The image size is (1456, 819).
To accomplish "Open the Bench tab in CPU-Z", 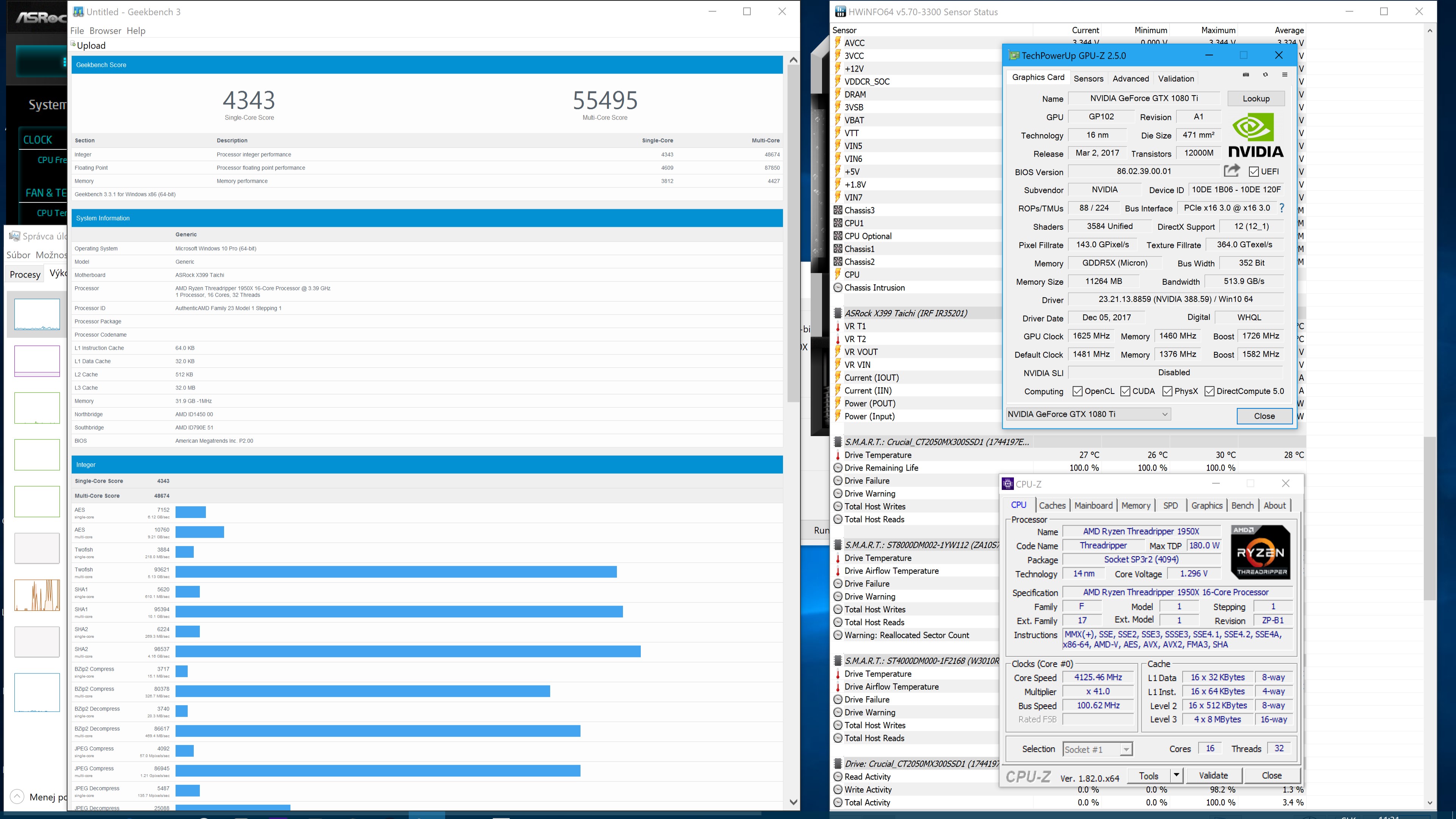I will (x=1243, y=505).
